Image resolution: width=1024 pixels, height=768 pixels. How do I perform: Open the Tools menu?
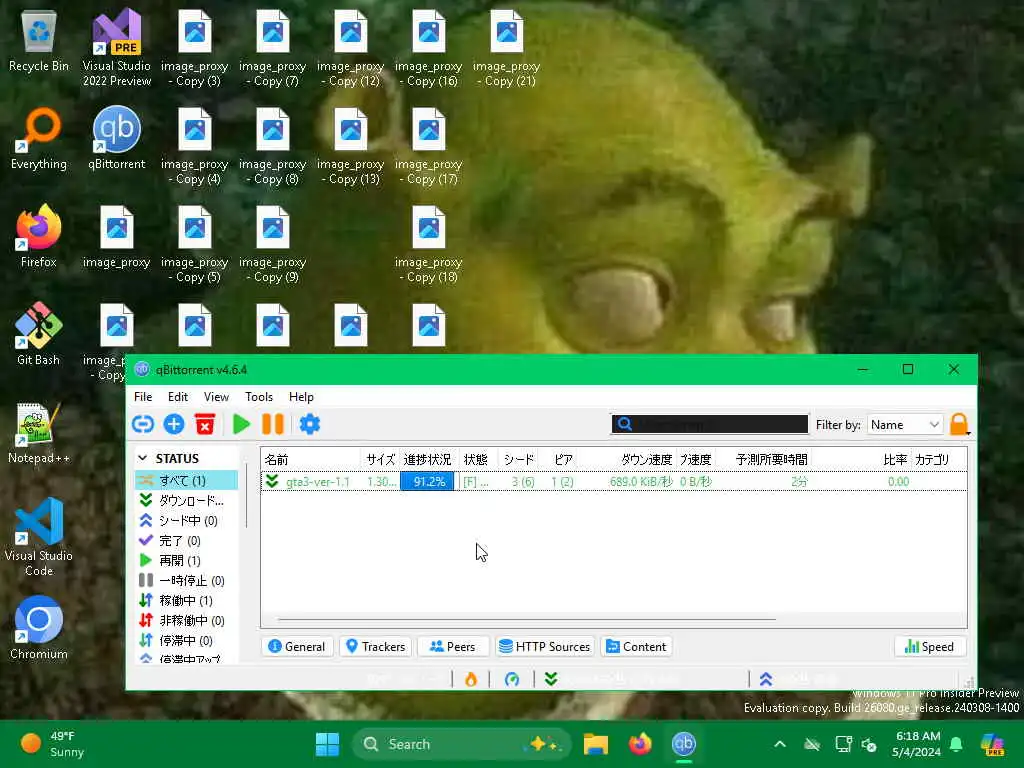[x=259, y=396]
